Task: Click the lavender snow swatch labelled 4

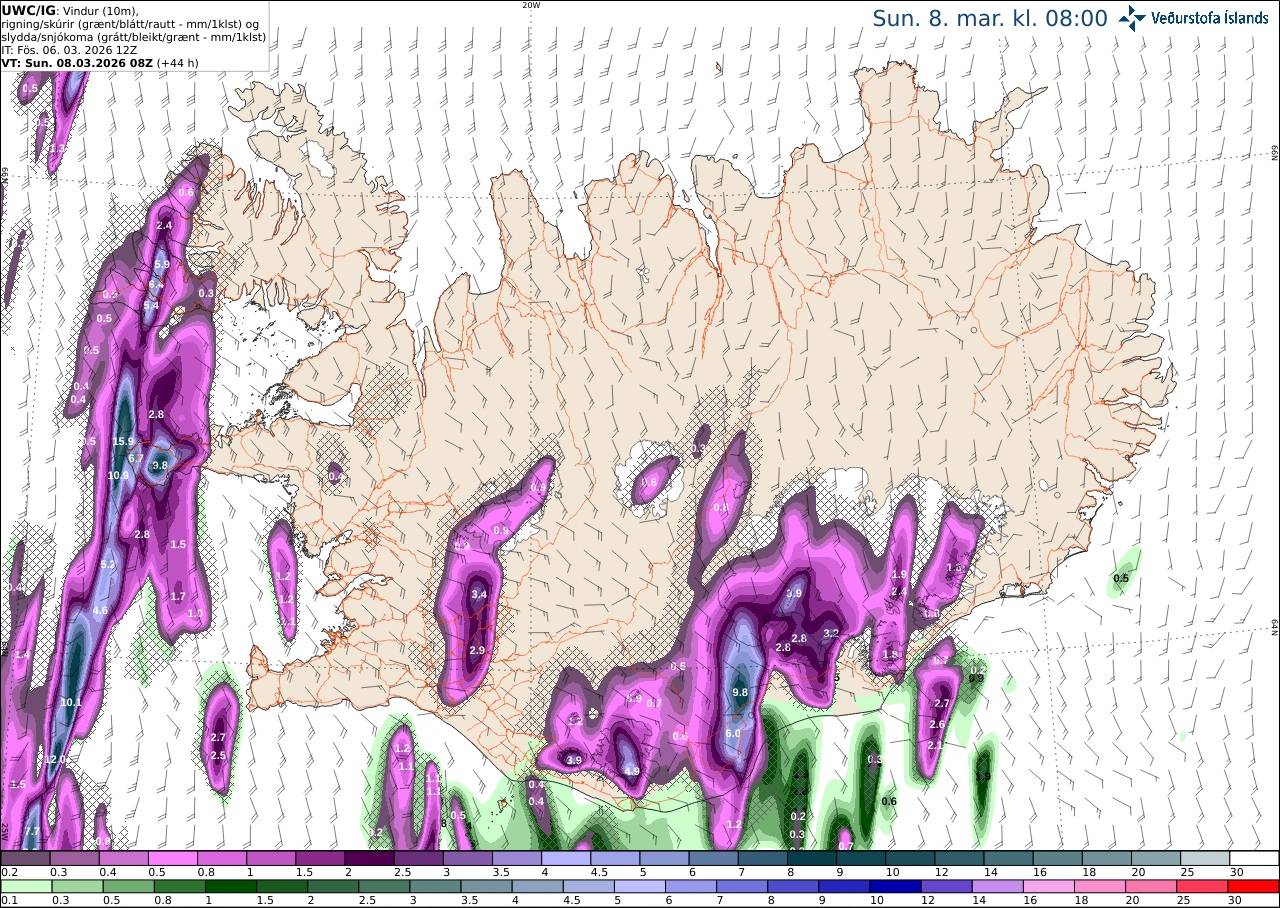Action: (566, 858)
